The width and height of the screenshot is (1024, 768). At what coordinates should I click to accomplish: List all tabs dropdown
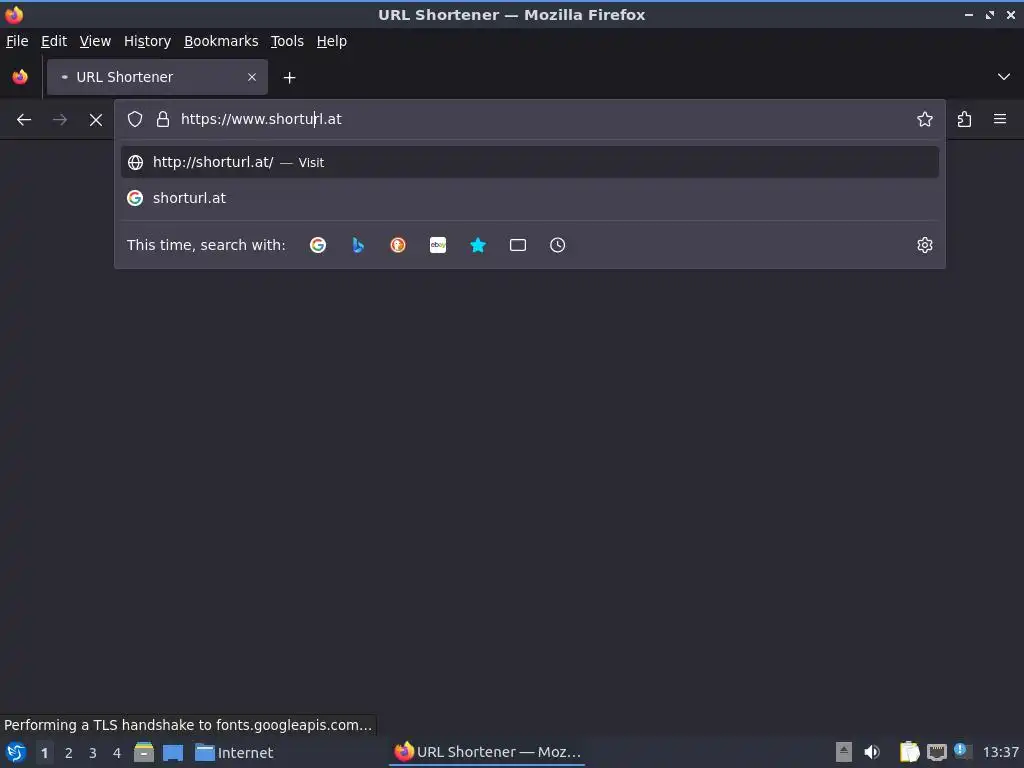pyautogui.click(x=1004, y=77)
